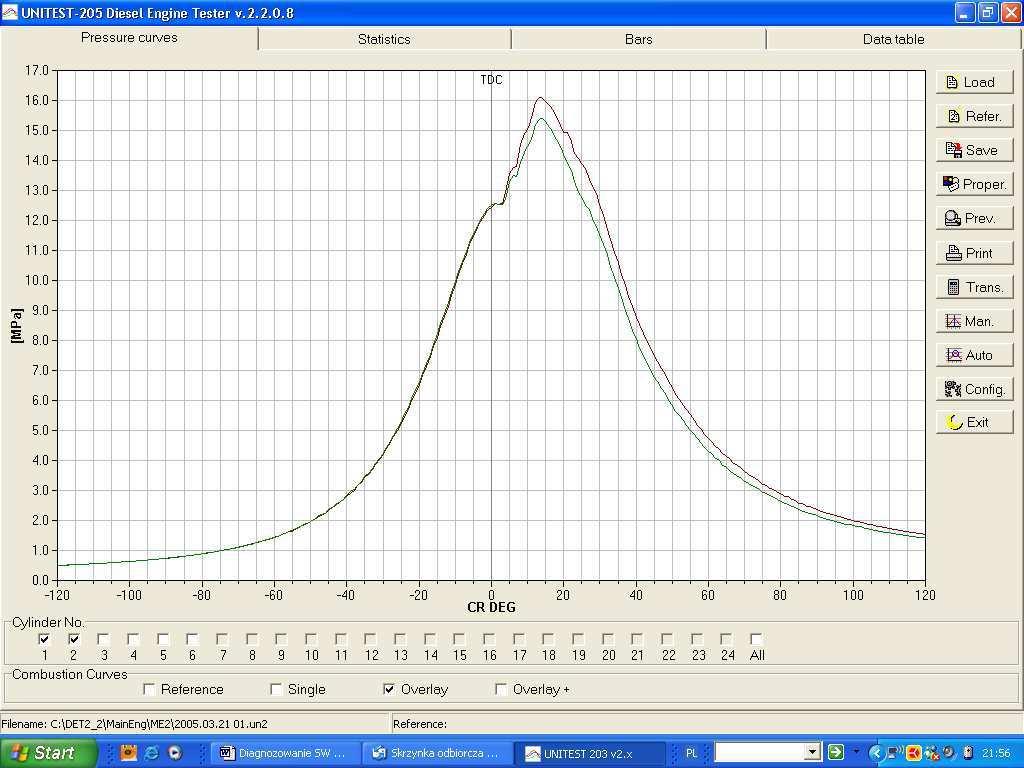Open the toolbar options arrow next to Go
Image resolution: width=1024 pixels, height=768 pixels.
click(x=856, y=752)
